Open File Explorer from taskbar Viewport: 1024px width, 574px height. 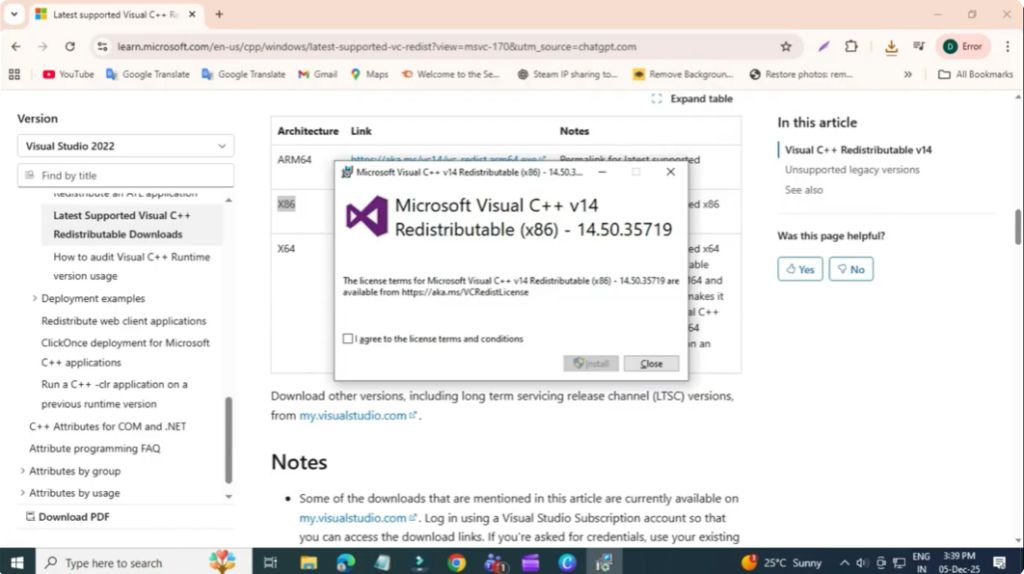click(x=308, y=563)
